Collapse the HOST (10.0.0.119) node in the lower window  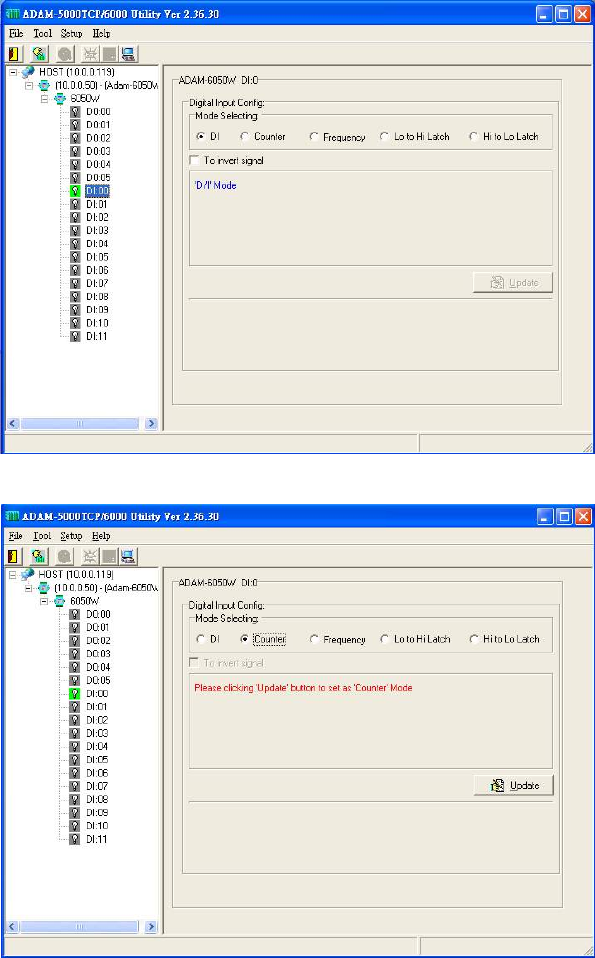[x=13, y=574]
